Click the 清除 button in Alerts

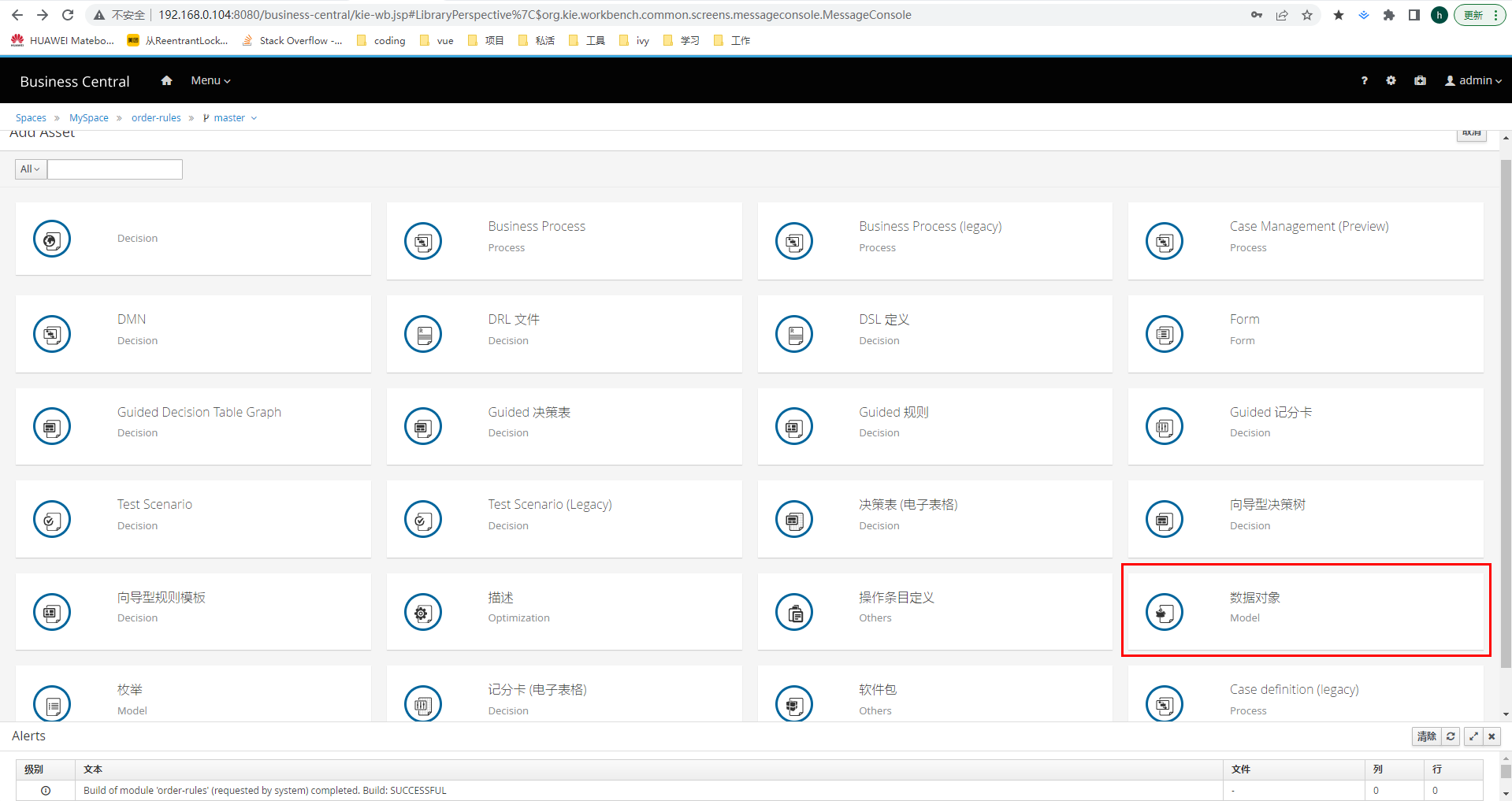pyautogui.click(x=1426, y=736)
